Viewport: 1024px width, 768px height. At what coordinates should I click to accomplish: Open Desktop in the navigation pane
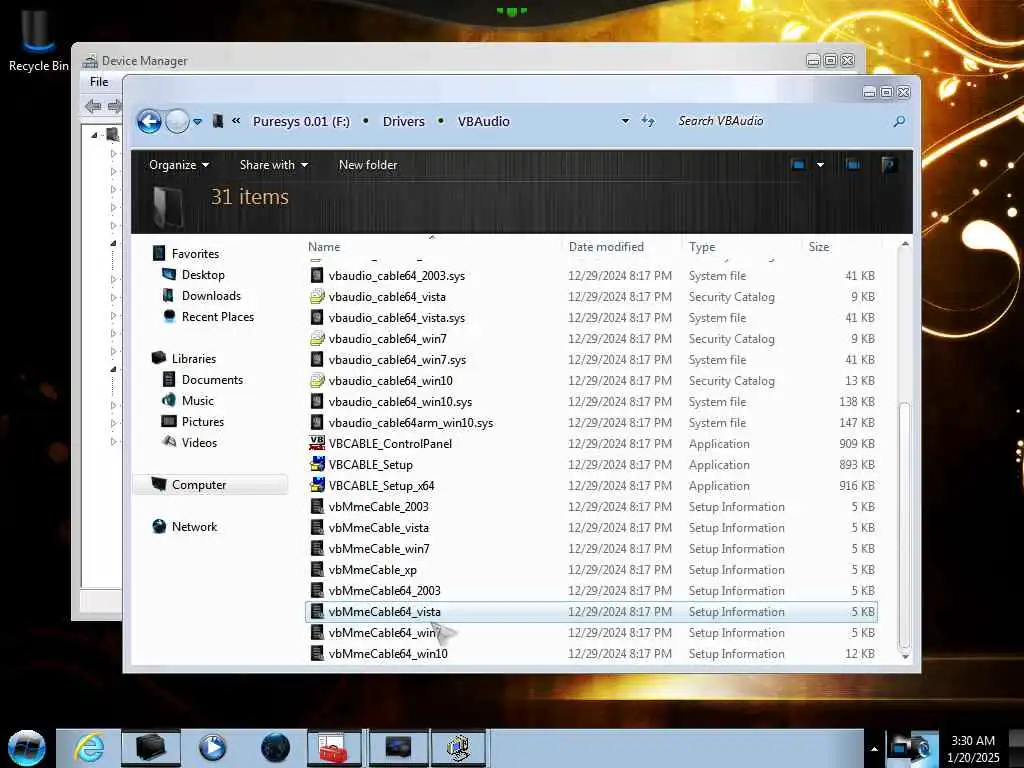203,275
